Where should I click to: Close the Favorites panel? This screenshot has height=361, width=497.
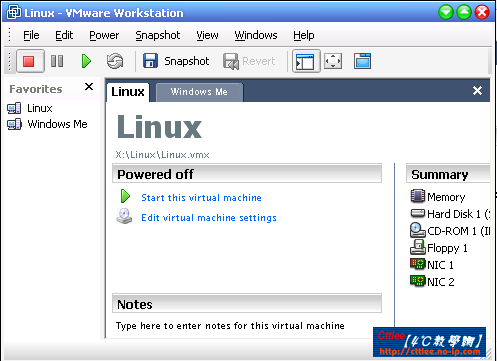click(x=89, y=87)
